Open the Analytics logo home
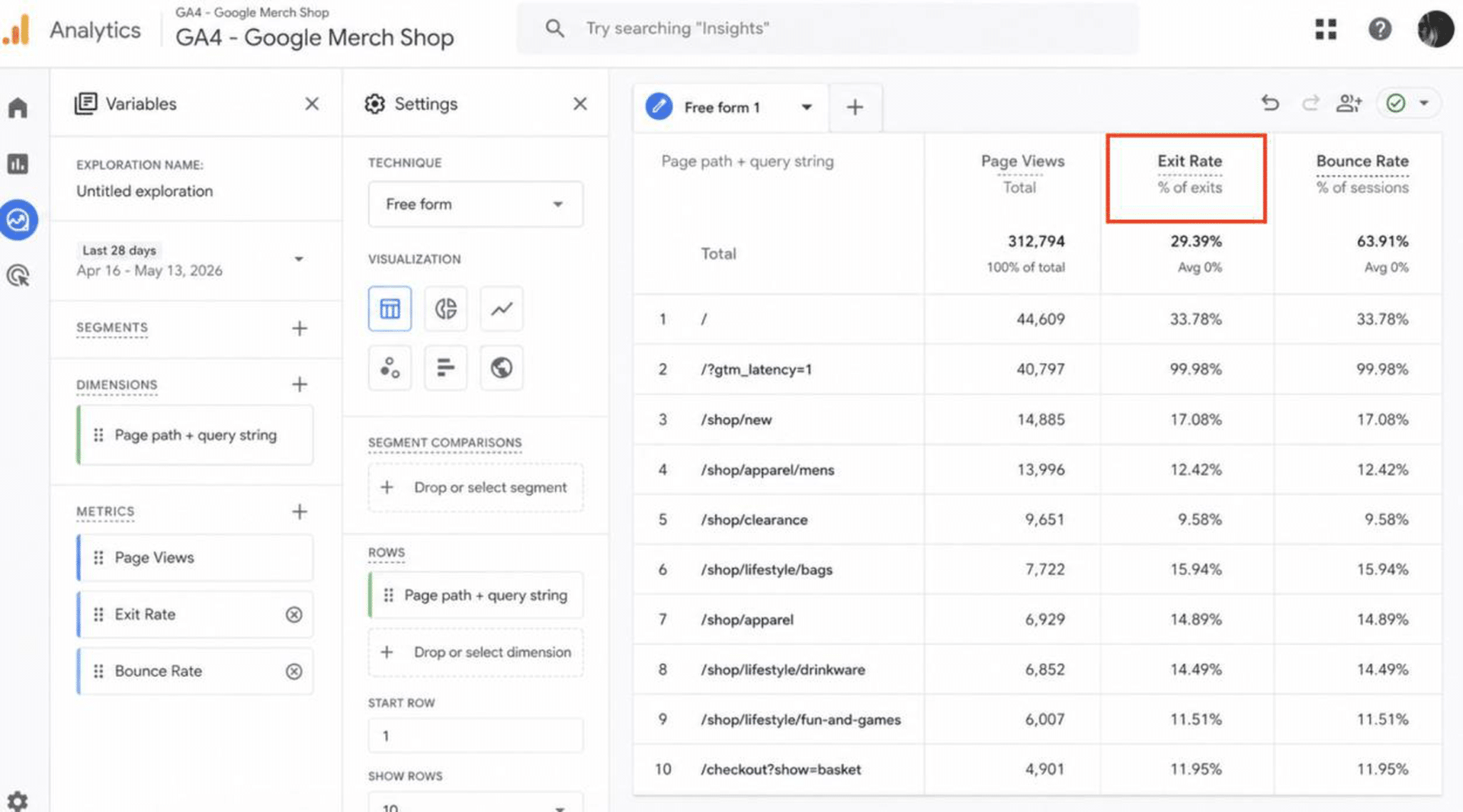 [x=16, y=29]
